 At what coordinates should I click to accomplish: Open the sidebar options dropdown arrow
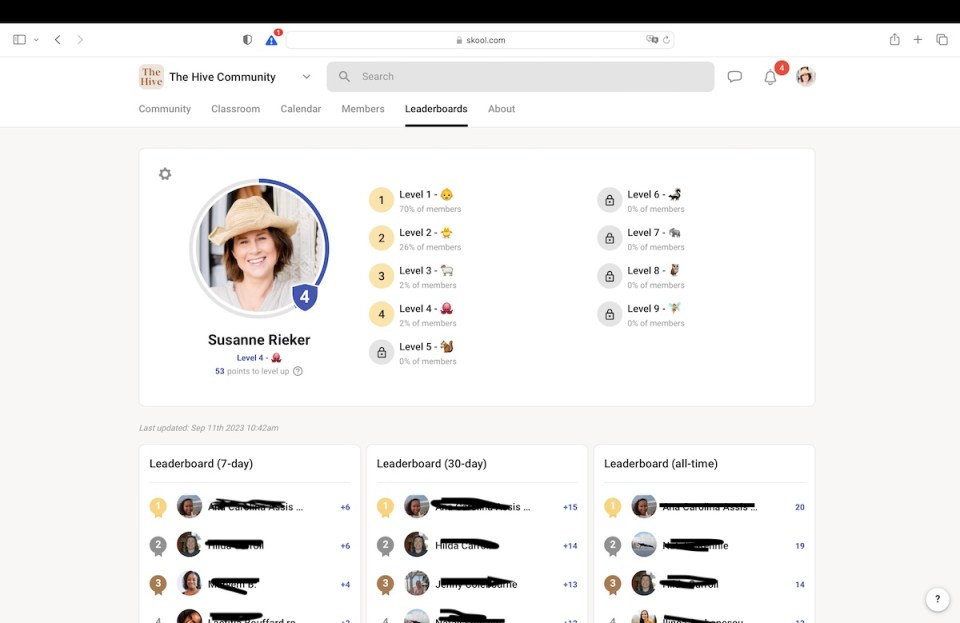[x=36, y=40]
